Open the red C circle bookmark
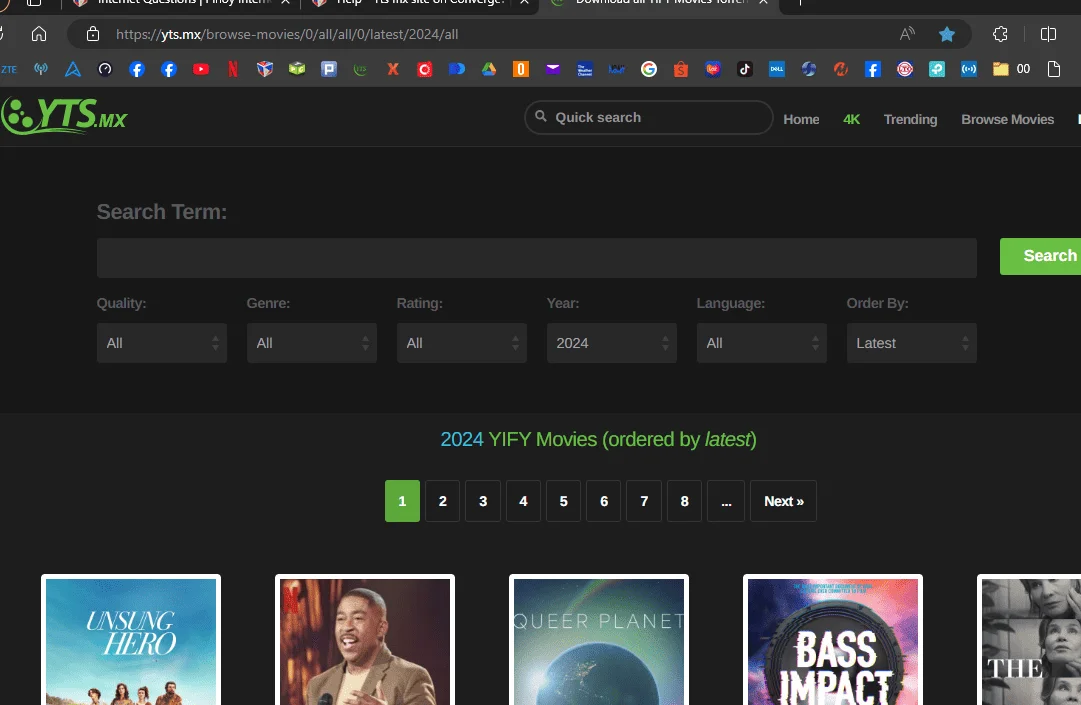 pos(425,69)
